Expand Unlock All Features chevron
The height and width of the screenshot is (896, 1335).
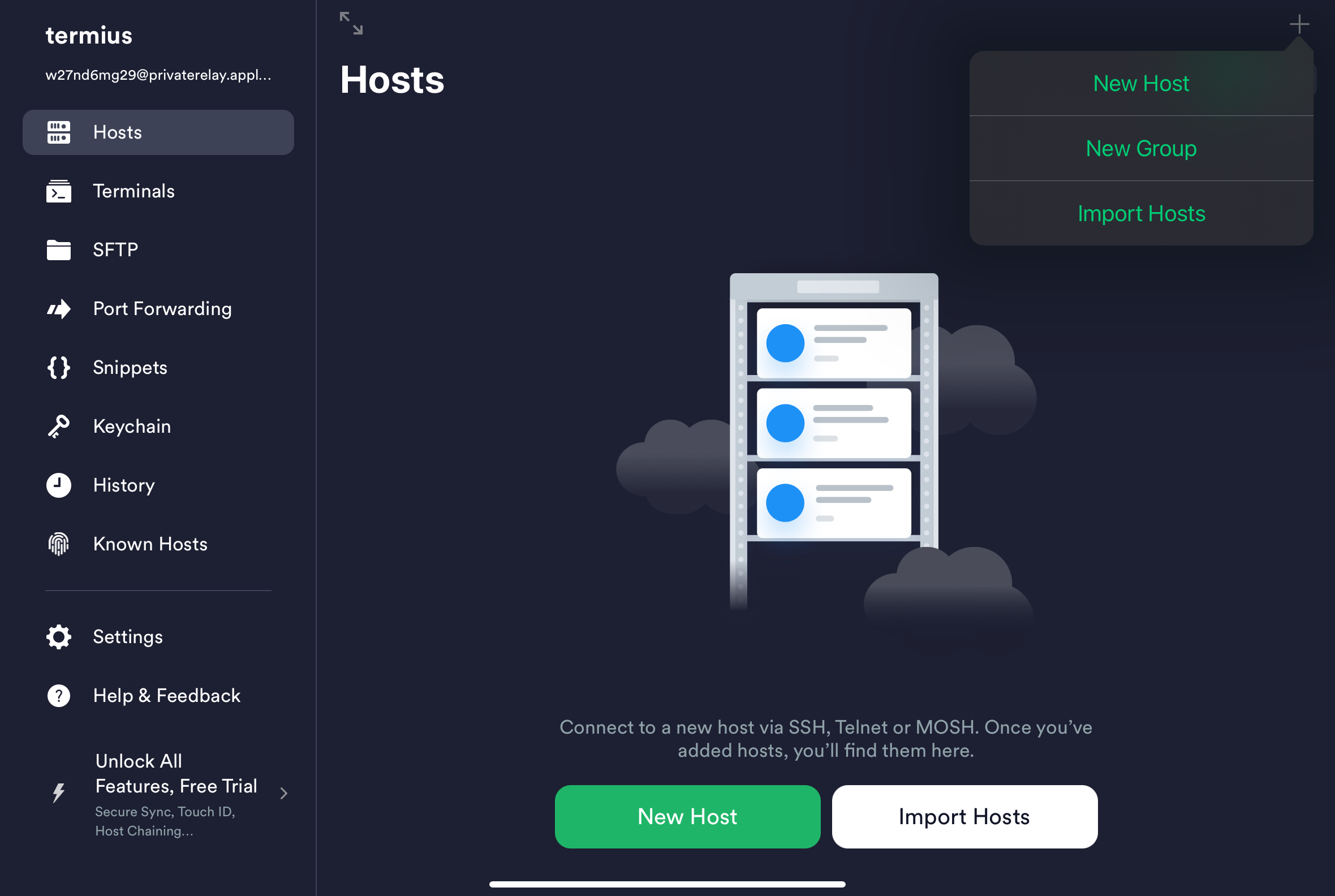click(283, 793)
